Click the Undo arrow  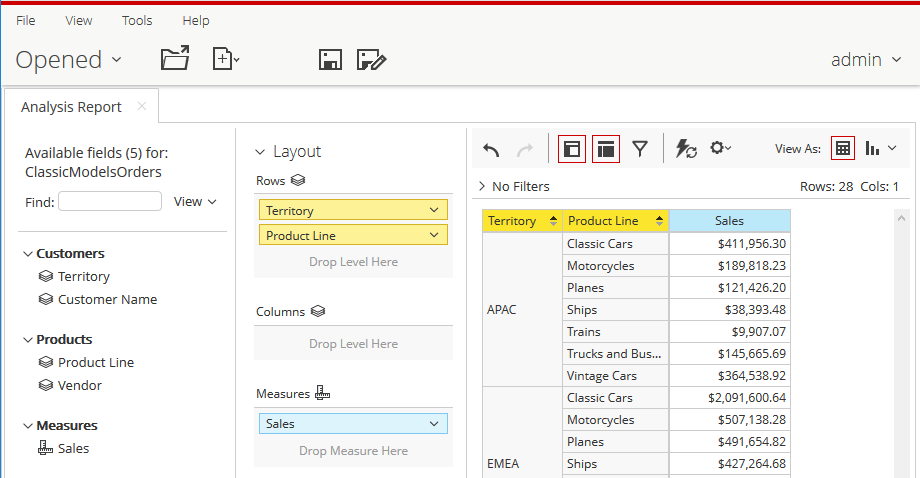(x=491, y=149)
